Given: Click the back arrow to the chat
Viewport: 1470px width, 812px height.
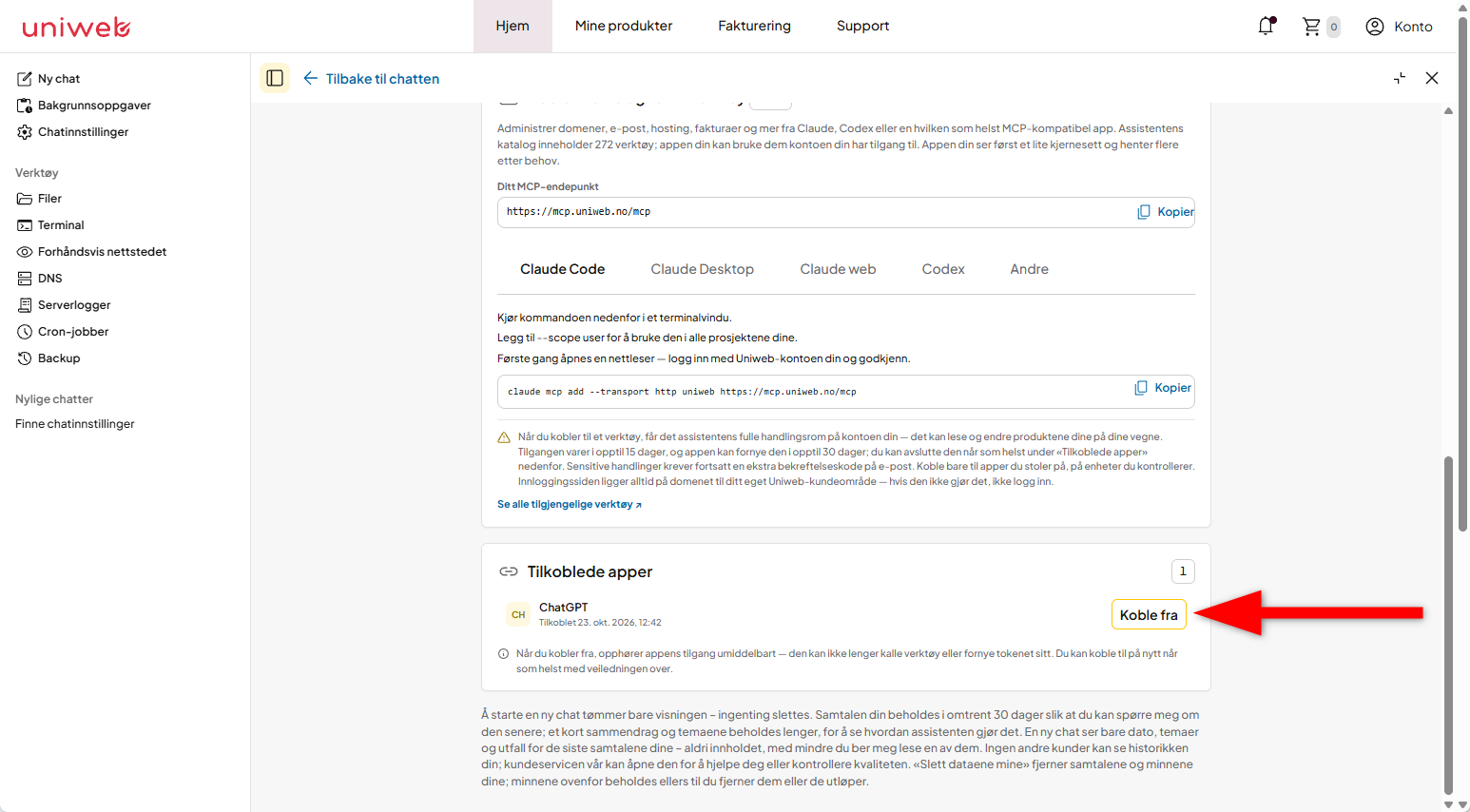Looking at the screenshot, I should tap(310, 78).
